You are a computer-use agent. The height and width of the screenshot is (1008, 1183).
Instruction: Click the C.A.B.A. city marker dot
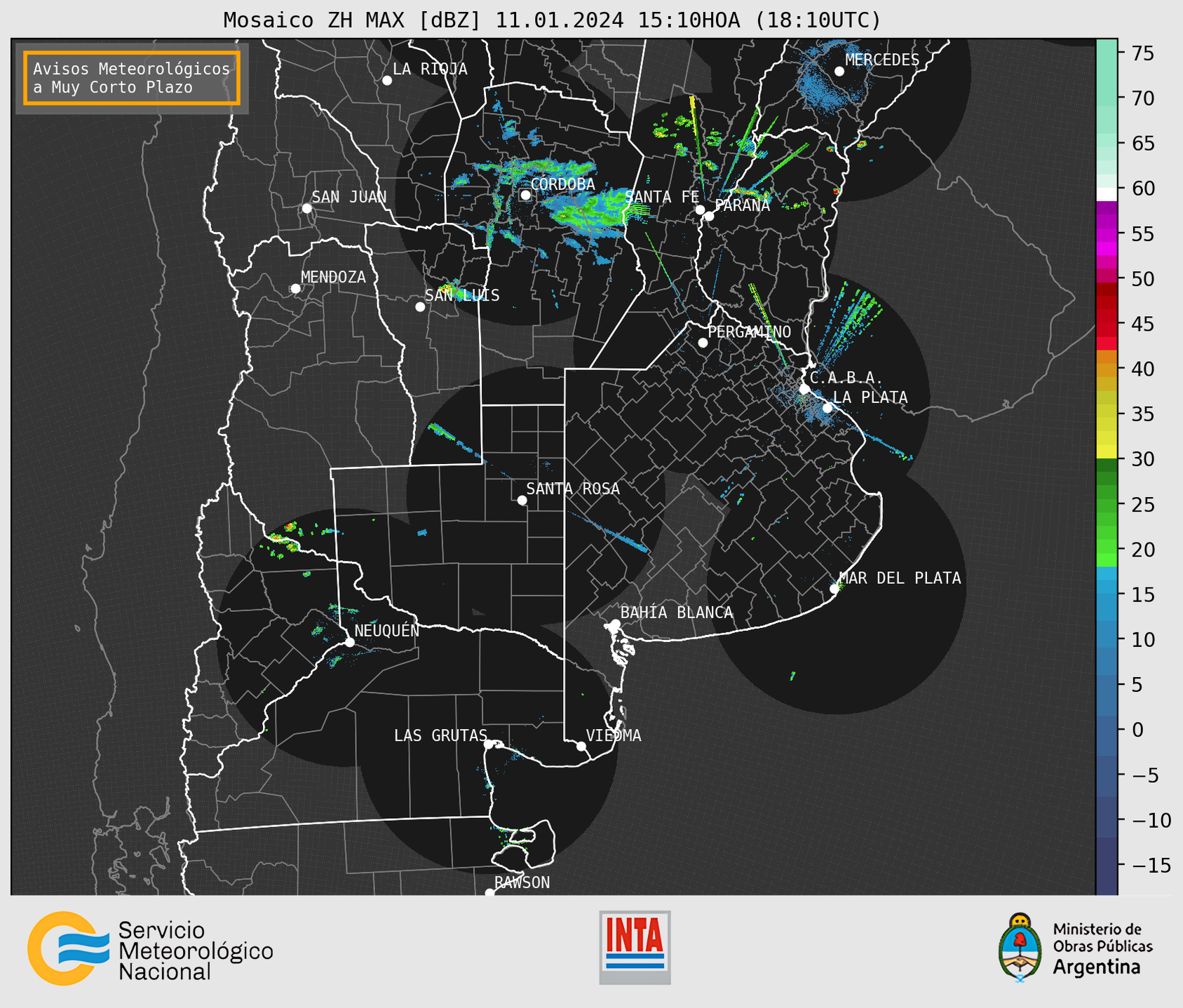pos(804,389)
